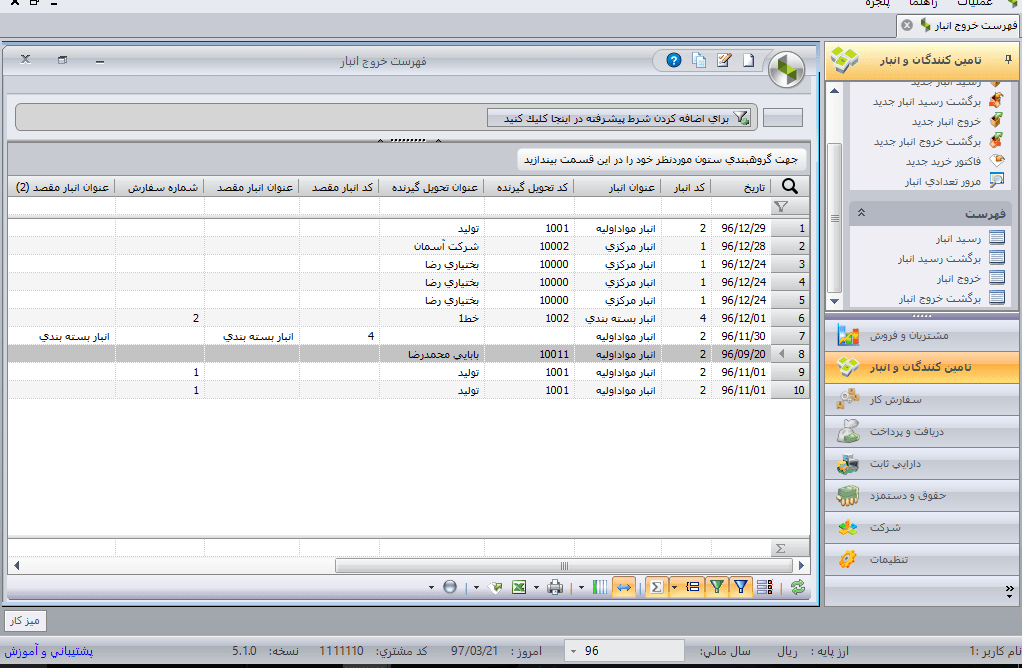1022x668 pixels.
Task: Click the filter row funnel icon
Action: (x=781, y=207)
